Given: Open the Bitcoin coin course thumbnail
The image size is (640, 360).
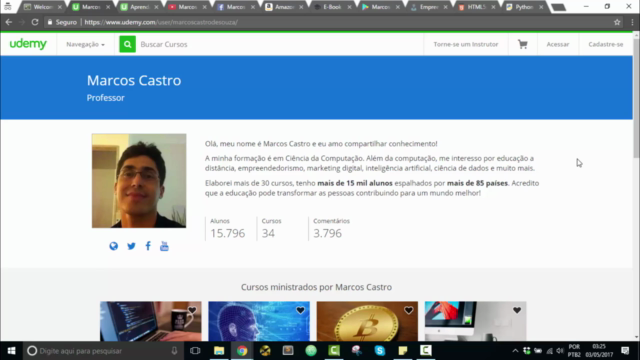Looking at the screenshot, I should pyautogui.click(x=367, y=321).
